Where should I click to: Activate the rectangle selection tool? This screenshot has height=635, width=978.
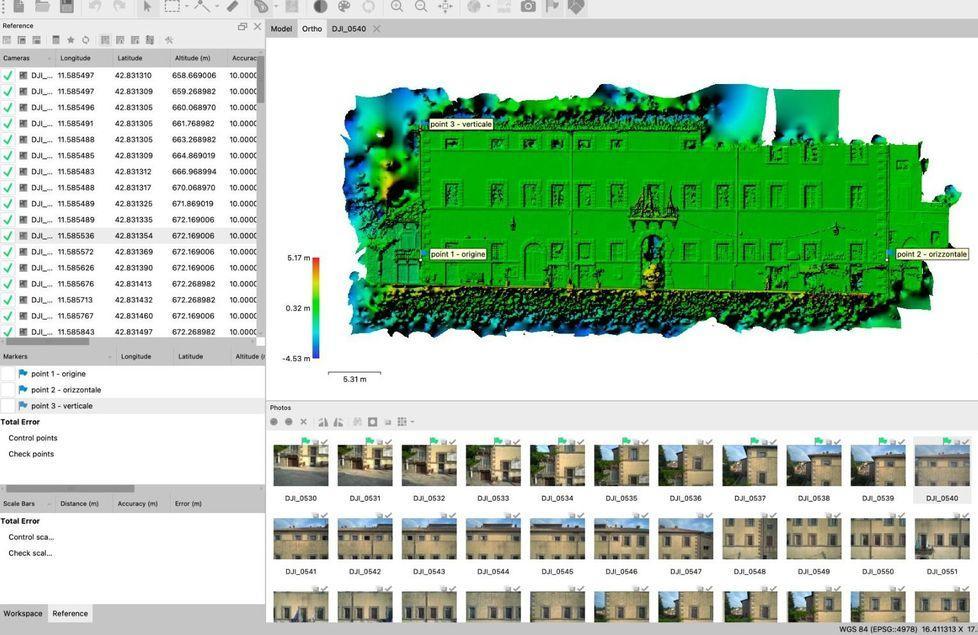point(172,6)
